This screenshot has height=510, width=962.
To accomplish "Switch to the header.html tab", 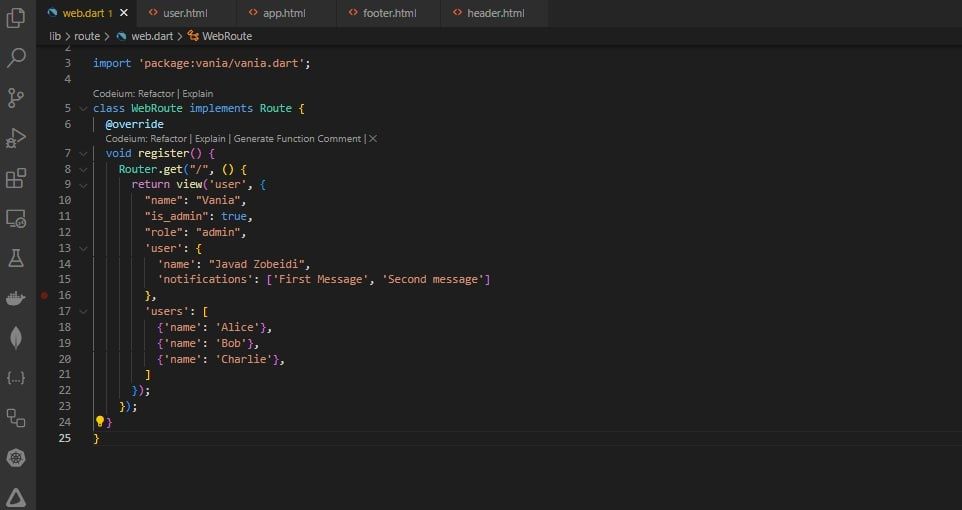I will pyautogui.click(x=494, y=13).
